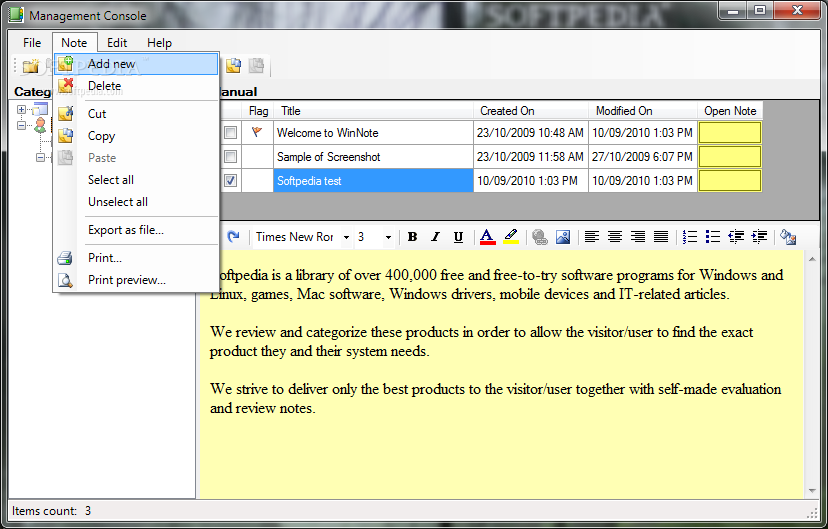Click the yellow highlight marker icon
The image size is (828, 529).
coord(511,237)
